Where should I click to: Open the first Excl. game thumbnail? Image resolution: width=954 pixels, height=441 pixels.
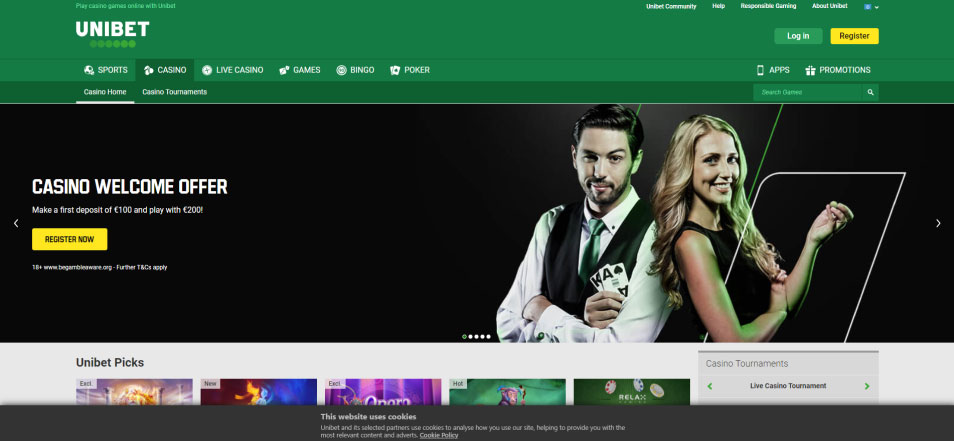(x=134, y=392)
